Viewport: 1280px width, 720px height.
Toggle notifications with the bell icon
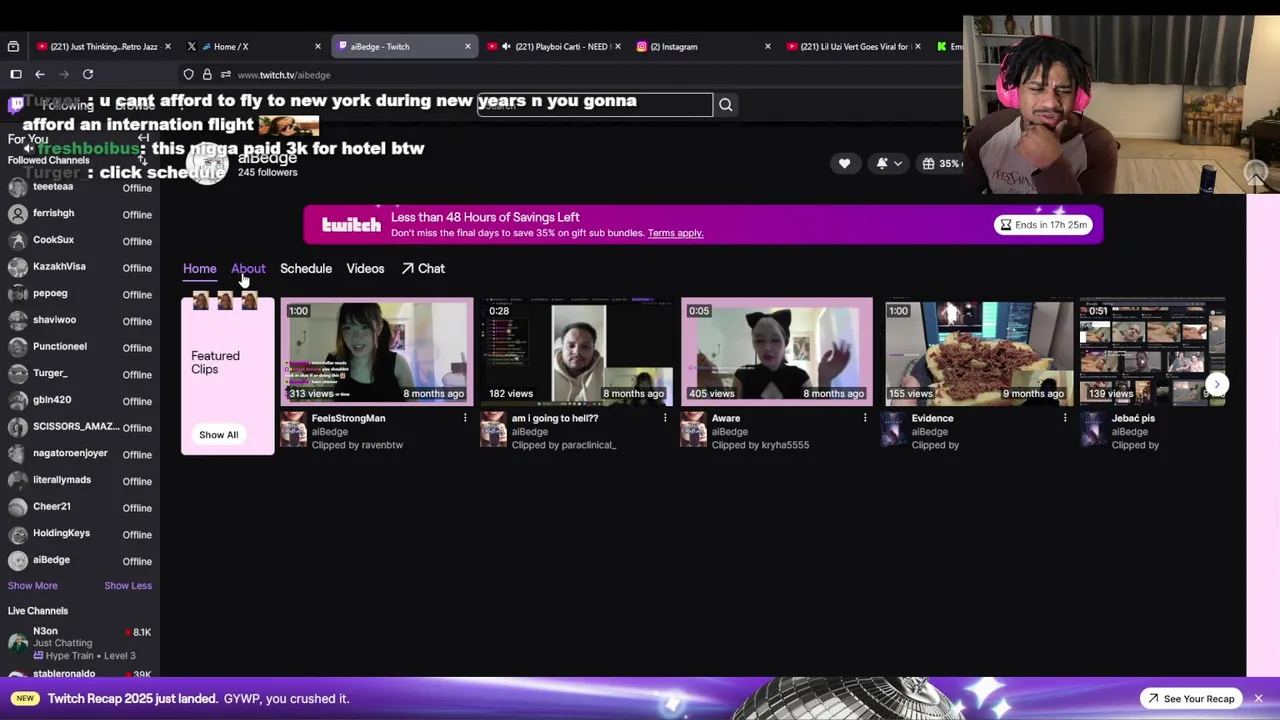[x=882, y=163]
